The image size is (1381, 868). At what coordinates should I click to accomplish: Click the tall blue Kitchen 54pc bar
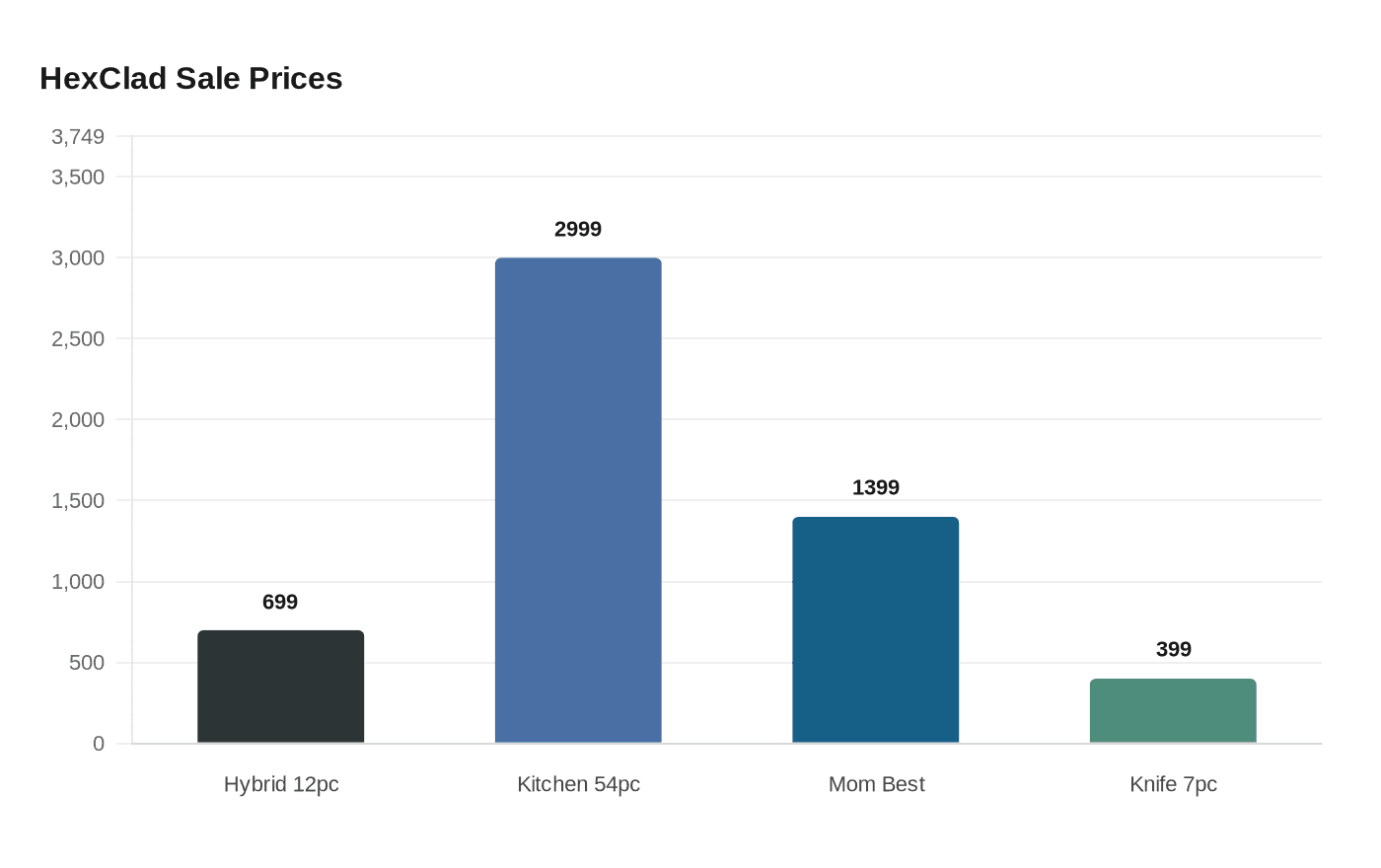click(578, 500)
